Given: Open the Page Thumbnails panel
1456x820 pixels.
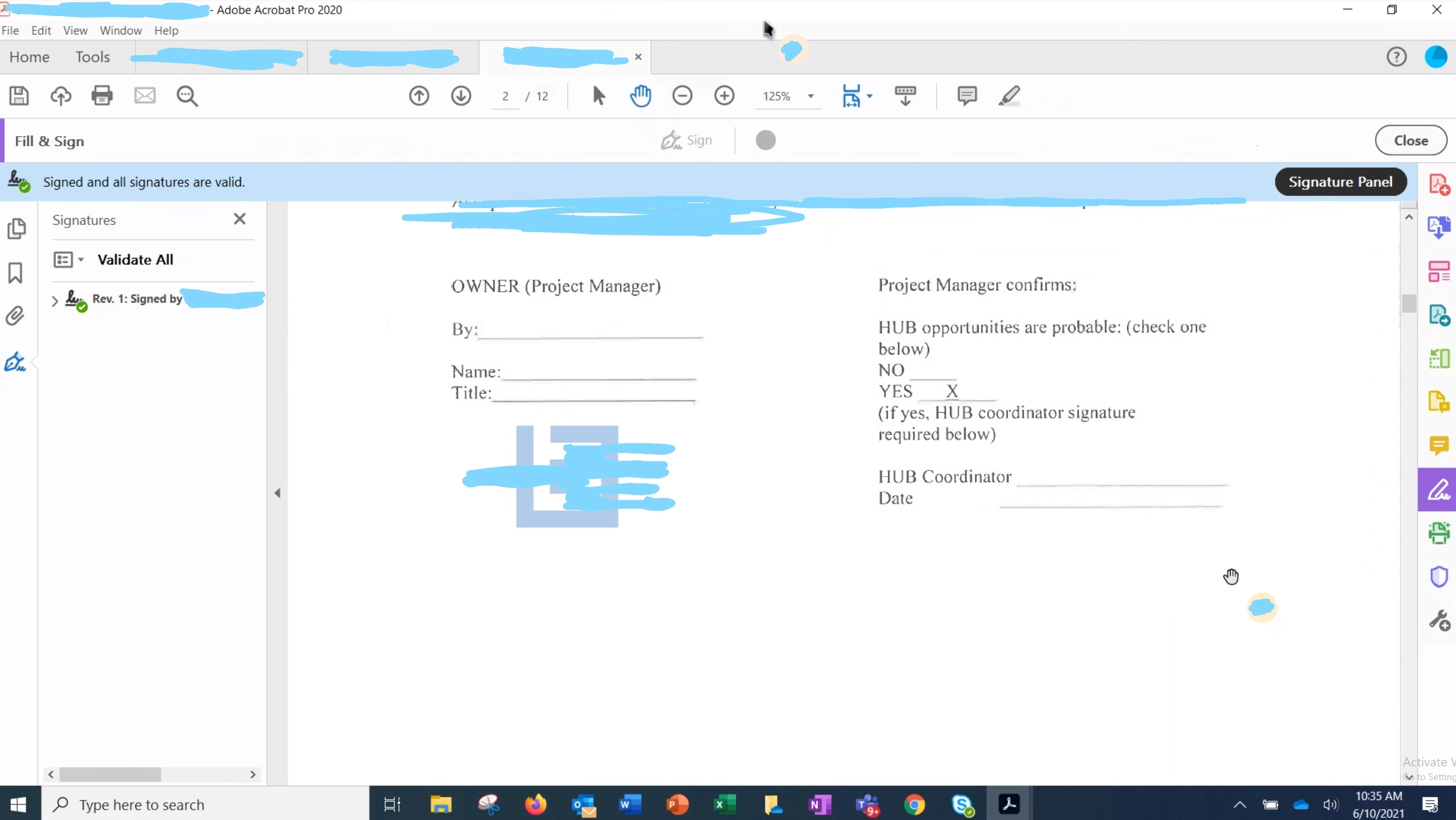Looking at the screenshot, I should (x=17, y=228).
